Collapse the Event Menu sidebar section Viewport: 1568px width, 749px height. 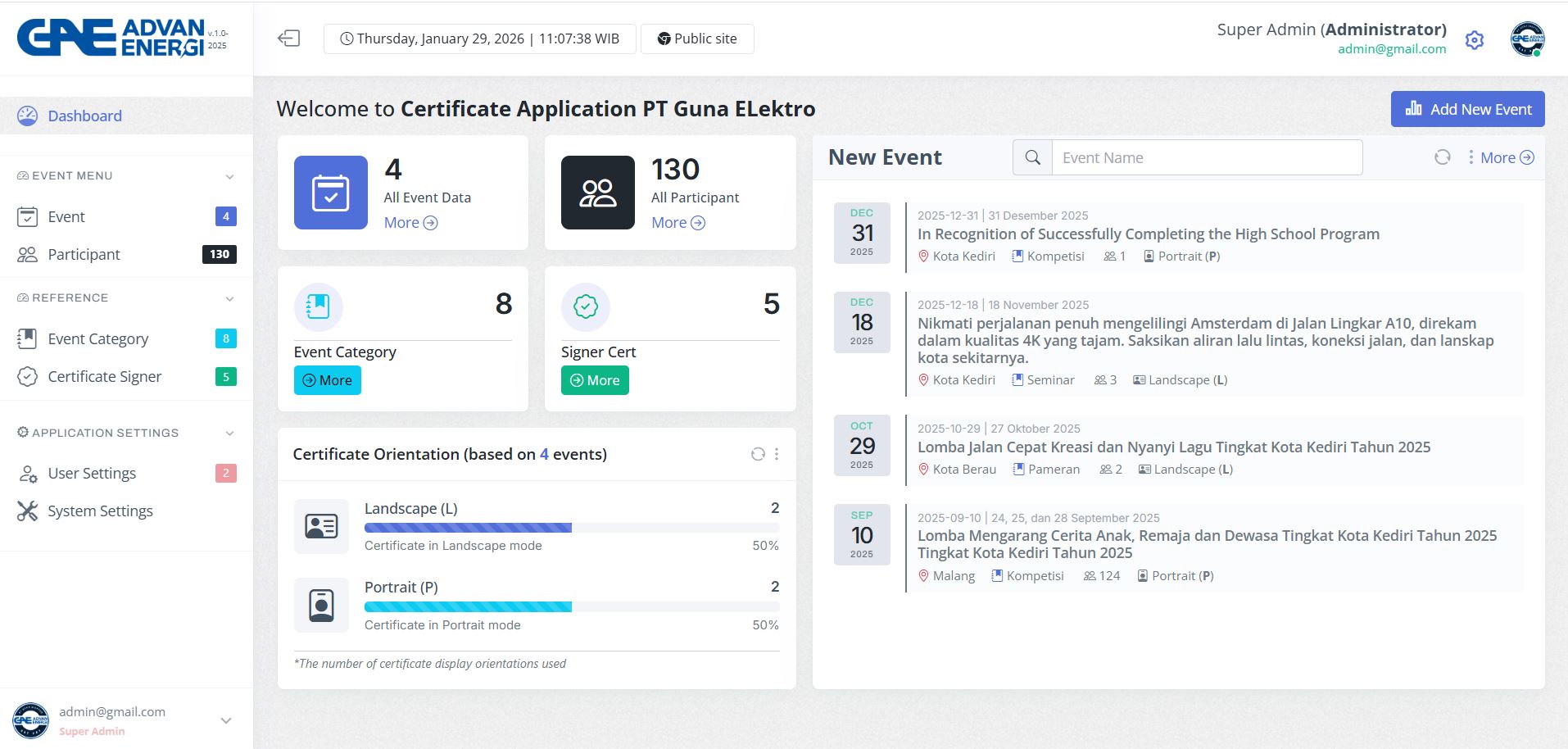[229, 176]
